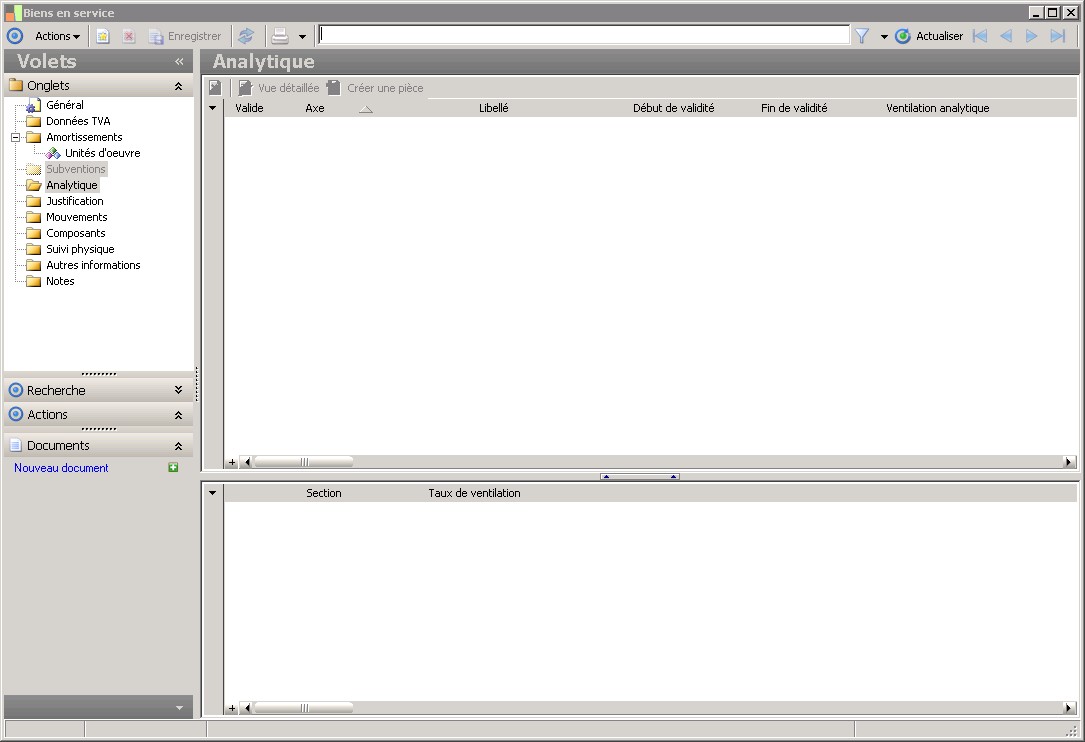
Task: Click the Libellé column header
Action: pos(493,108)
